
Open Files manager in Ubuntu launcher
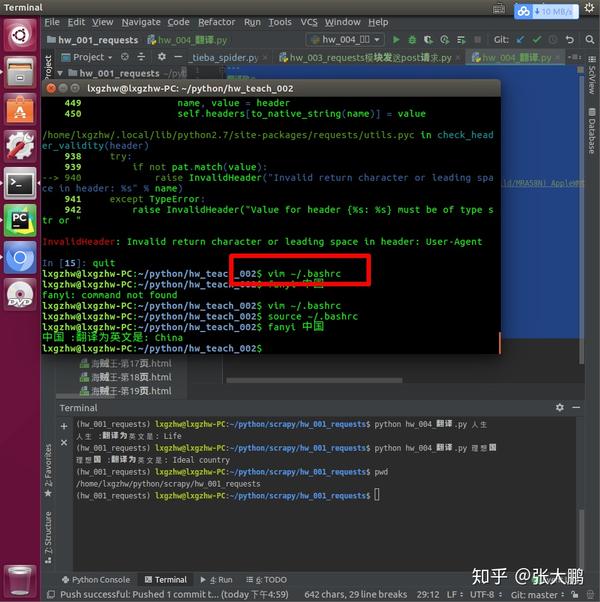pyautogui.click(x=20, y=72)
